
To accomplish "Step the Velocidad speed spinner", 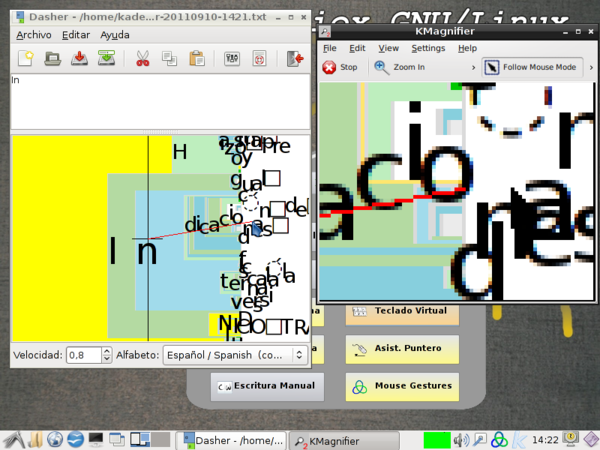I will [107, 355].
